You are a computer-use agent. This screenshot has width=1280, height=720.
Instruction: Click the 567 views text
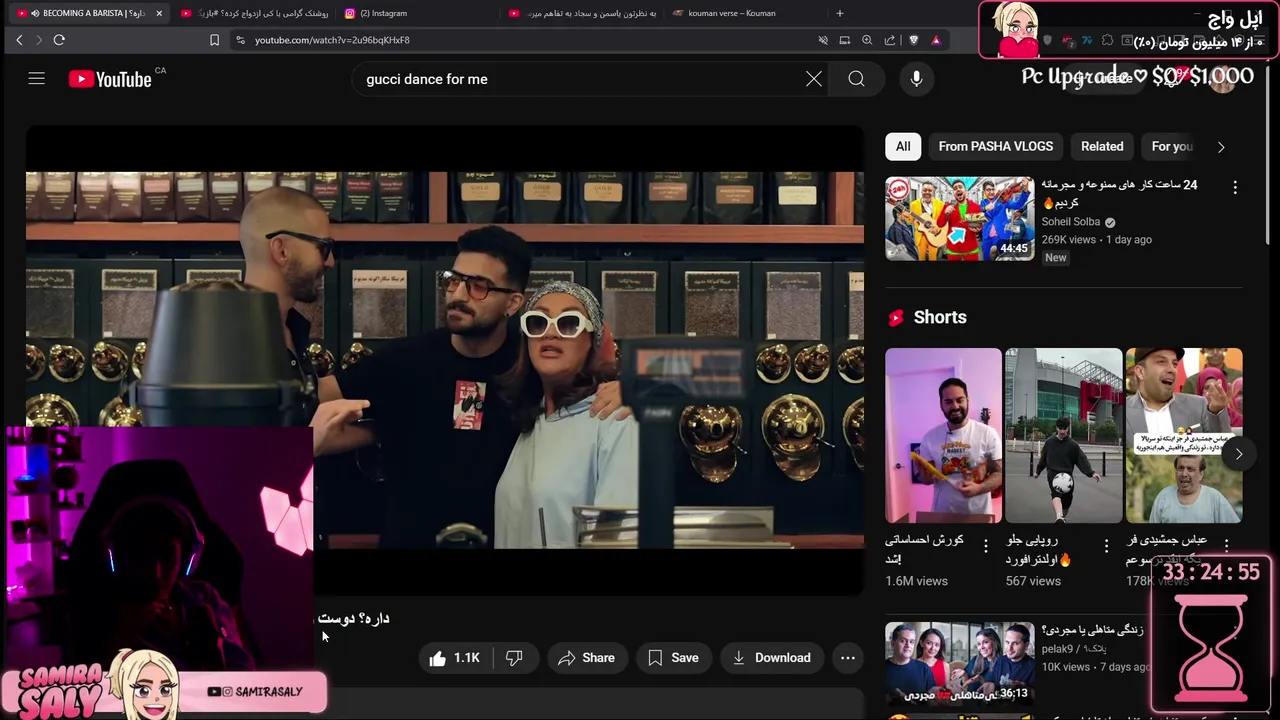[x=1033, y=581]
